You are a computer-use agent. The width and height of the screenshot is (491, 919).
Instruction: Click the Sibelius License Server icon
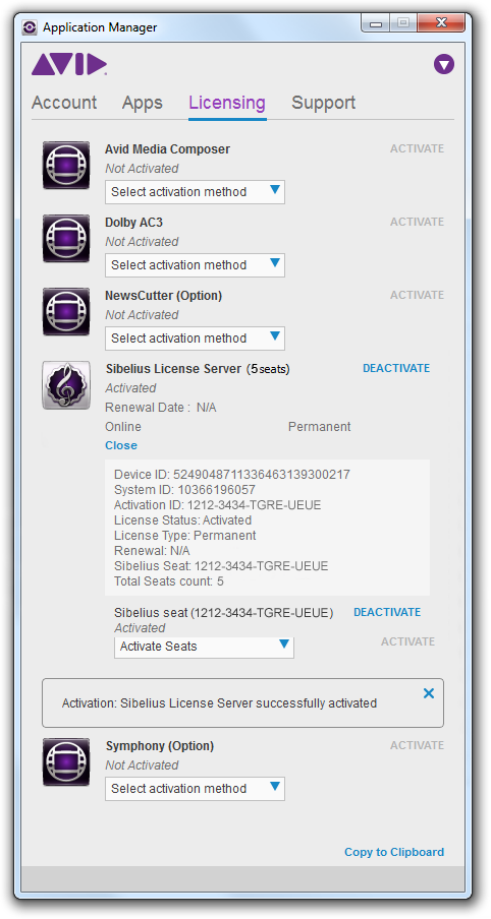tap(66, 385)
